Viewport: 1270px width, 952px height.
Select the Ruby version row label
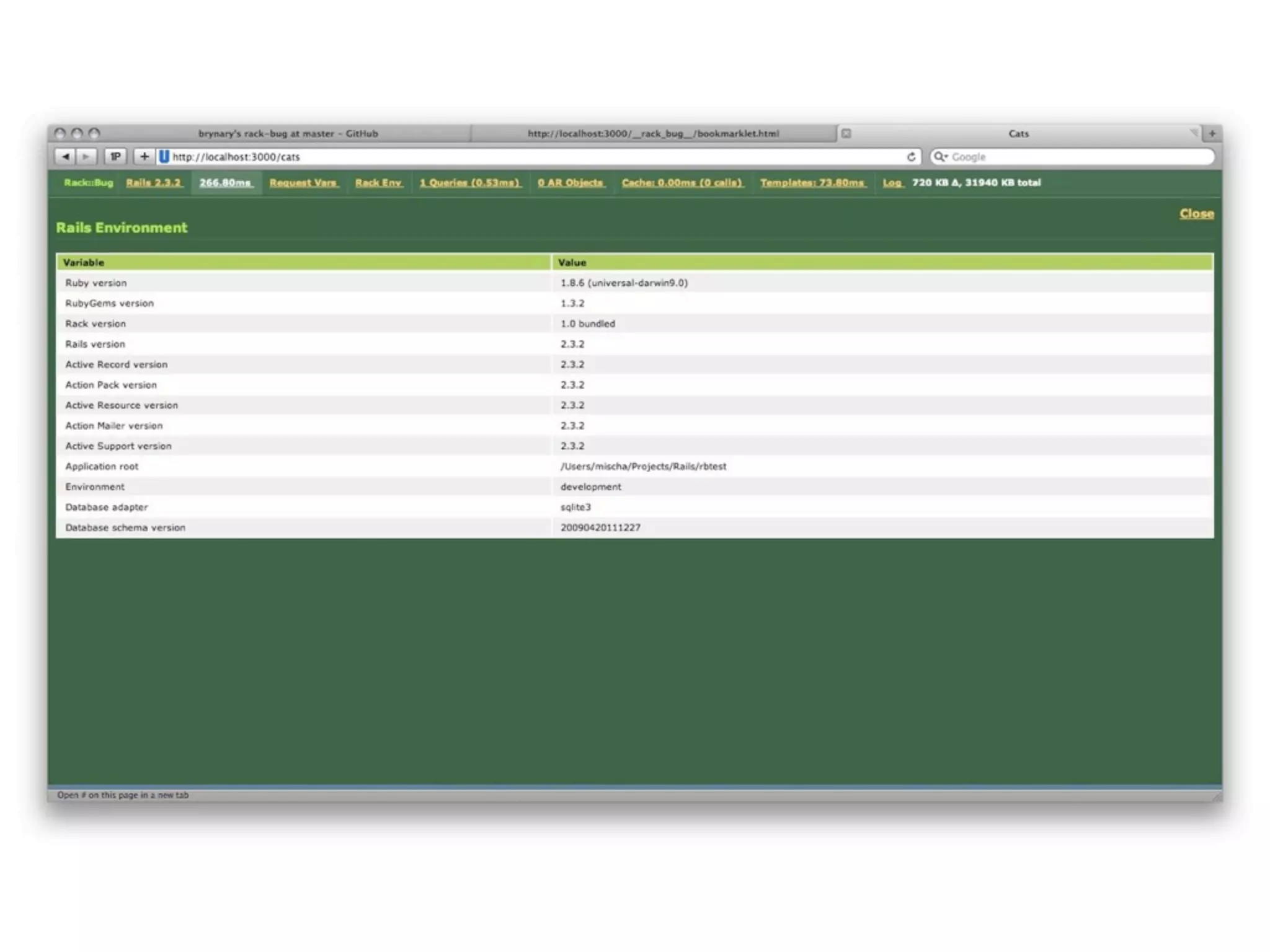coord(96,283)
